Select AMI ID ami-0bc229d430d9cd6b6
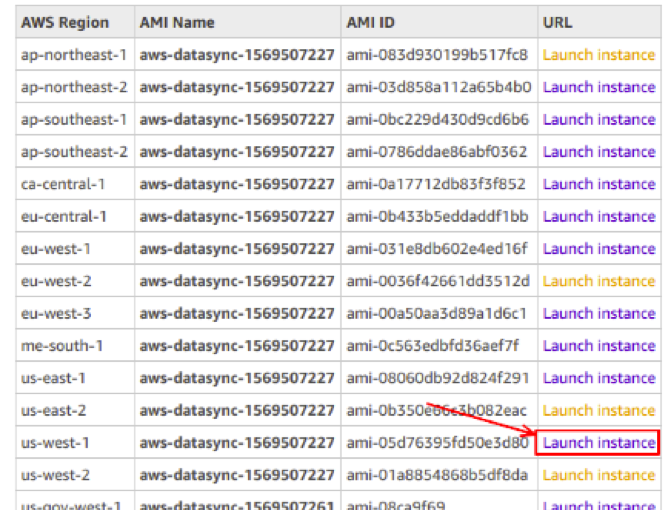This screenshot has width=666, height=510. [x=437, y=119]
